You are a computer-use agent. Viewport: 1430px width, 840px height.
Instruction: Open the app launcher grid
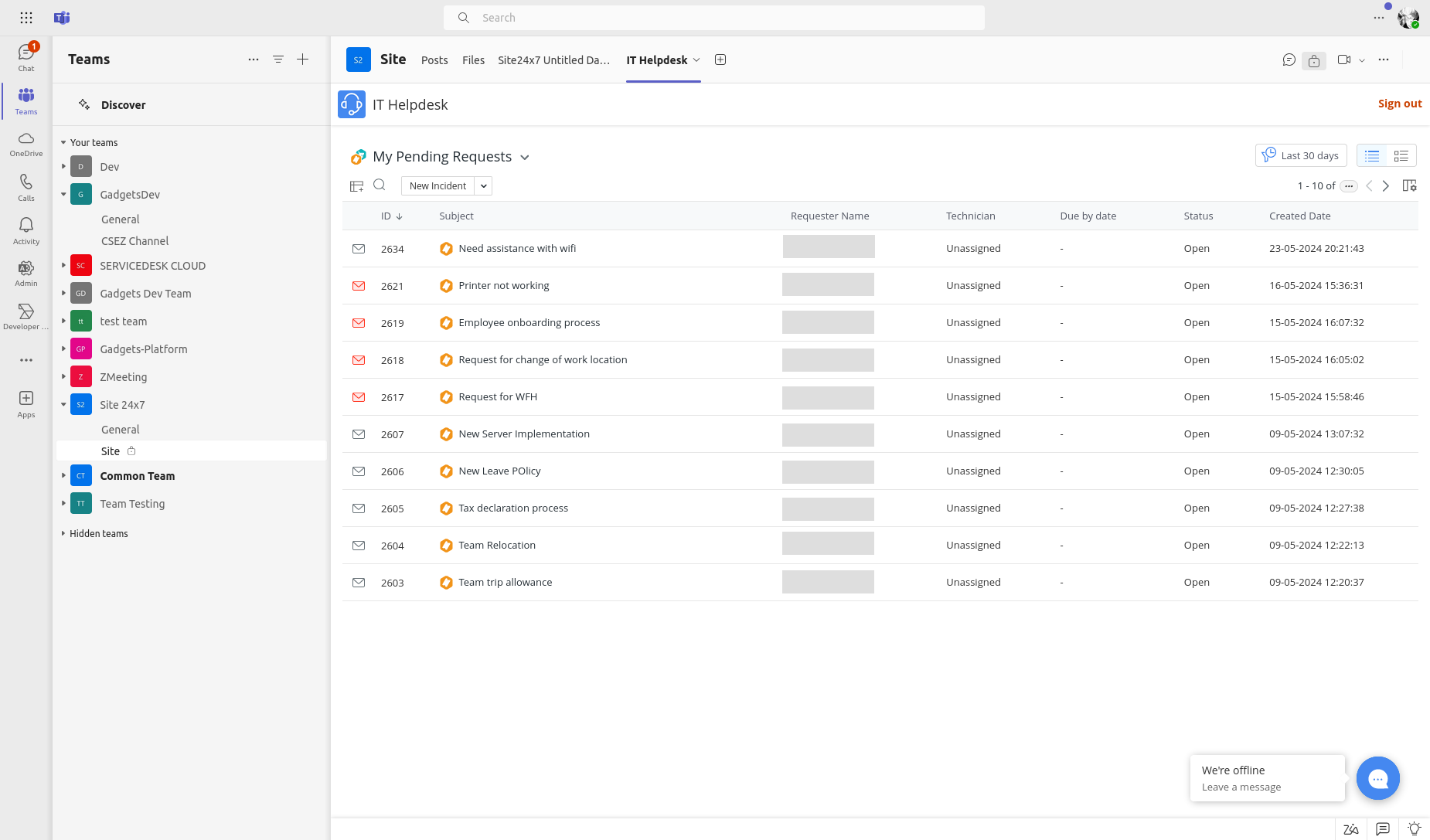pyautogui.click(x=26, y=18)
